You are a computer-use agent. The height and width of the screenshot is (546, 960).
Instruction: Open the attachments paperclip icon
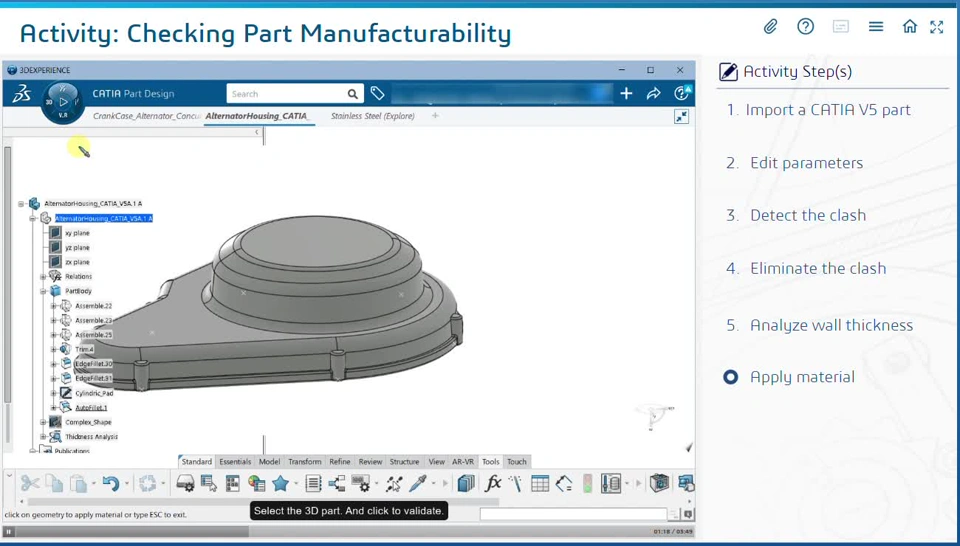[770, 26]
